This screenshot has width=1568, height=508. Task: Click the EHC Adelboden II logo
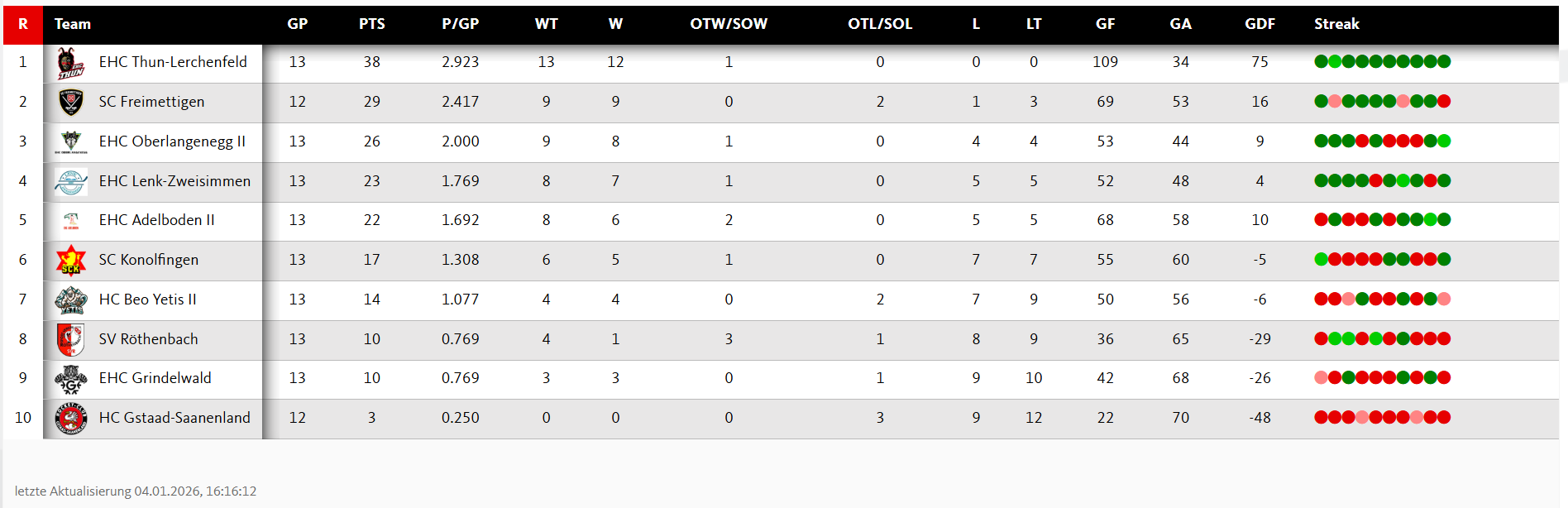tap(71, 221)
